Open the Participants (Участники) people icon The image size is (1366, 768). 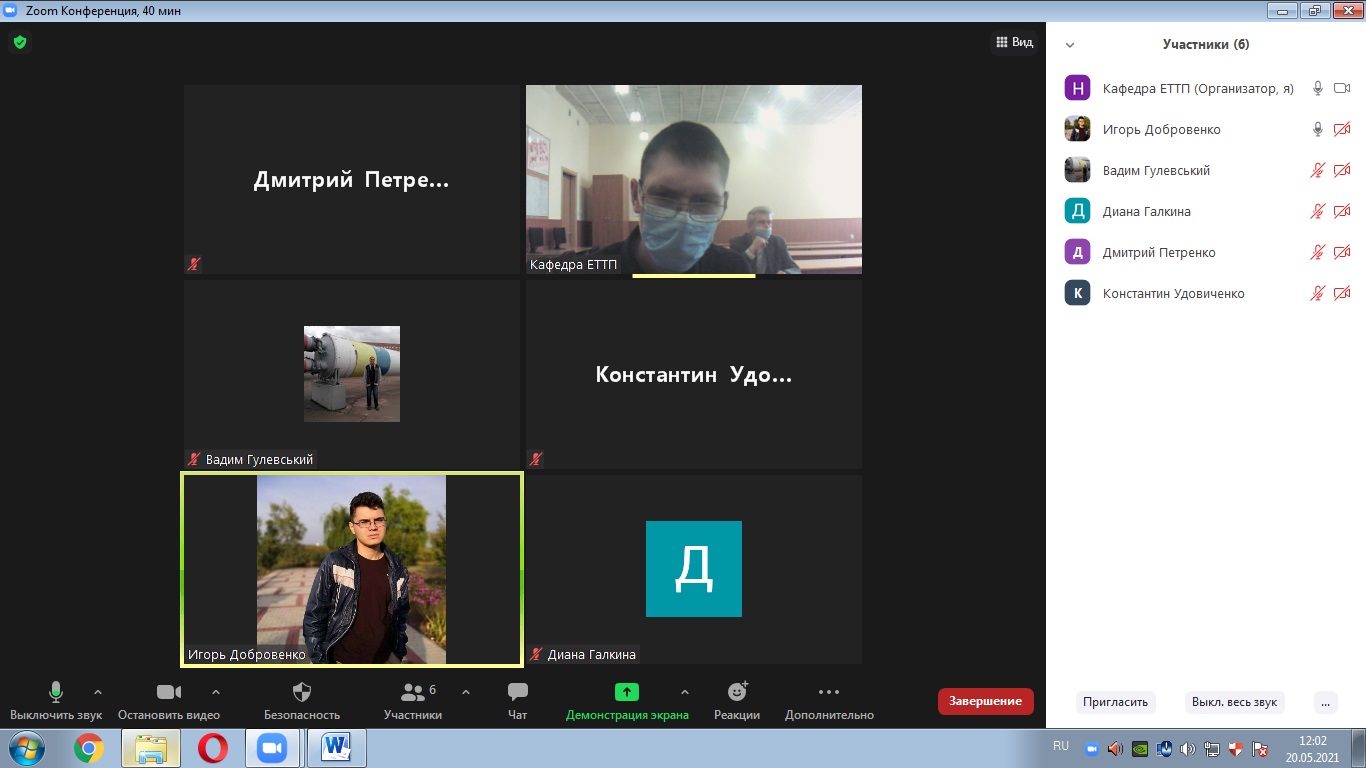click(412, 692)
